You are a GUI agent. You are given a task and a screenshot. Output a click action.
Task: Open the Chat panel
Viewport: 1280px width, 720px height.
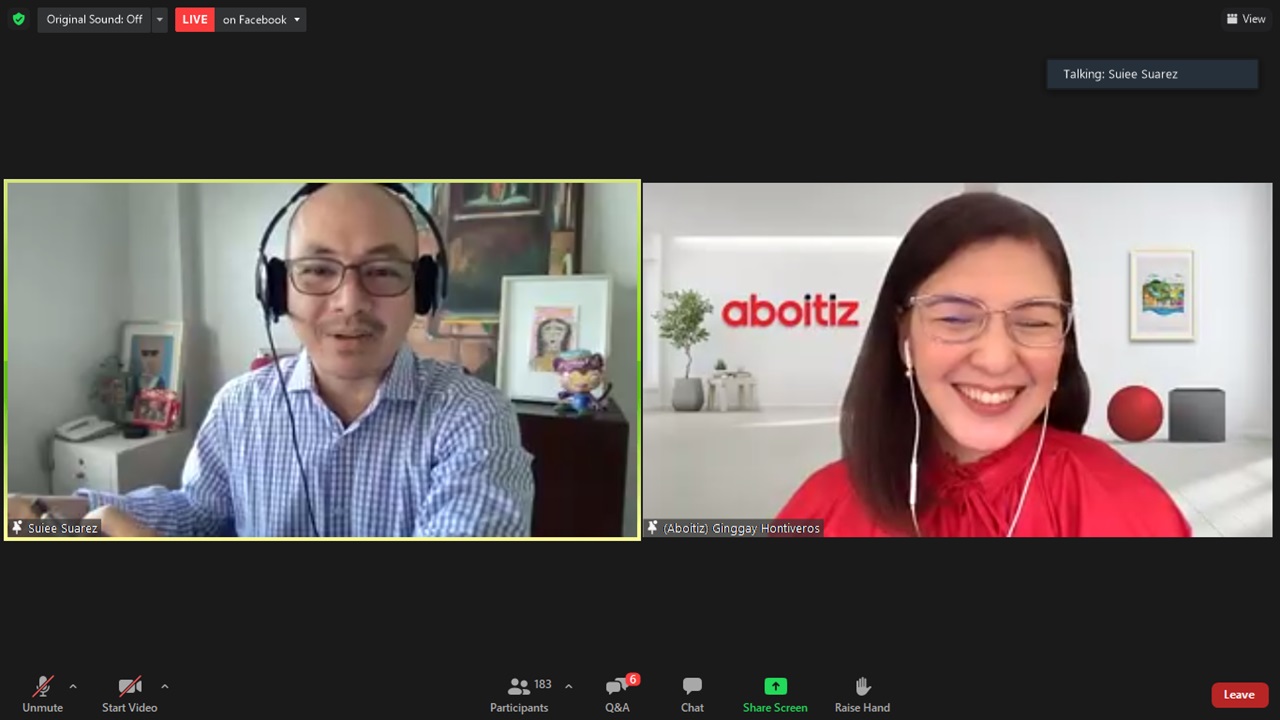(692, 694)
